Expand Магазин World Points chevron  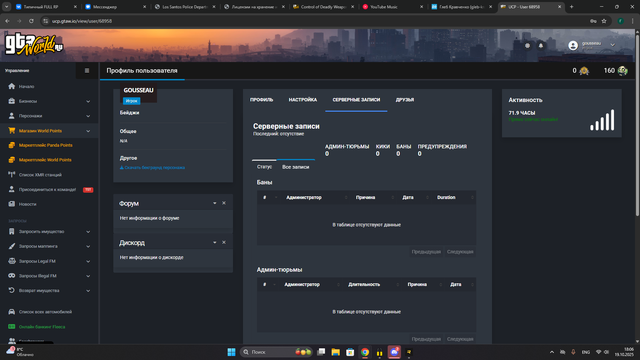coord(88,131)
